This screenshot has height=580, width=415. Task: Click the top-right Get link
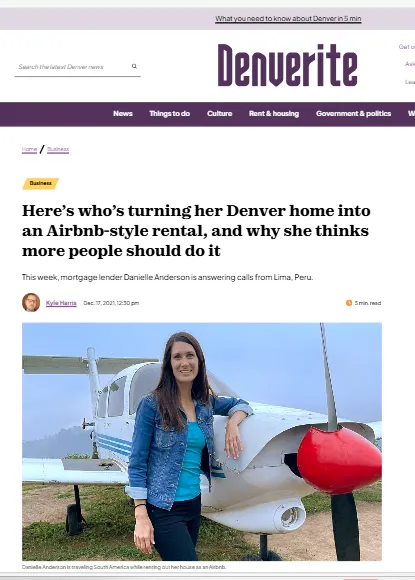(406, 47)
